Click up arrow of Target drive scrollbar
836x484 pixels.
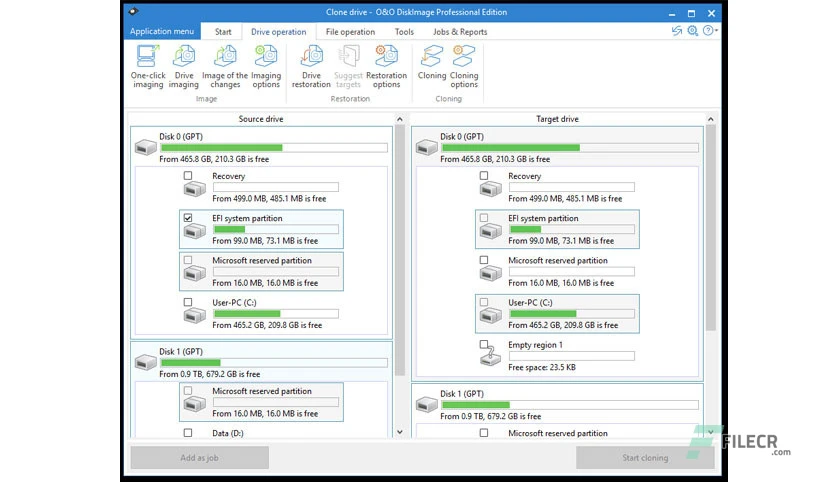[710, 119]
